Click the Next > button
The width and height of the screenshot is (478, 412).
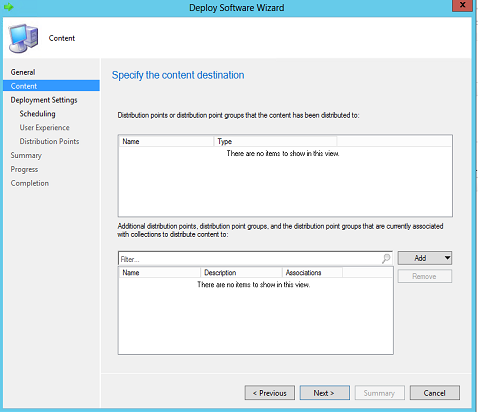(325, 393)
